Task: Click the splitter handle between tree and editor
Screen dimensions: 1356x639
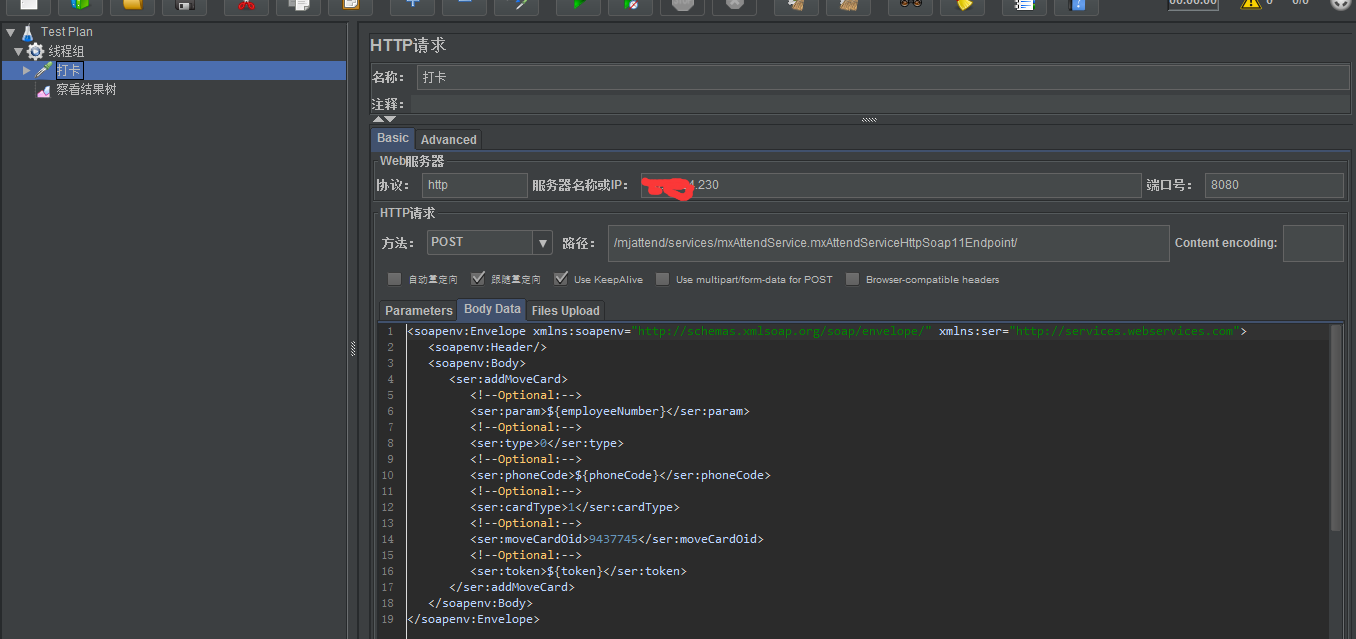Action: tap(351, 347)
